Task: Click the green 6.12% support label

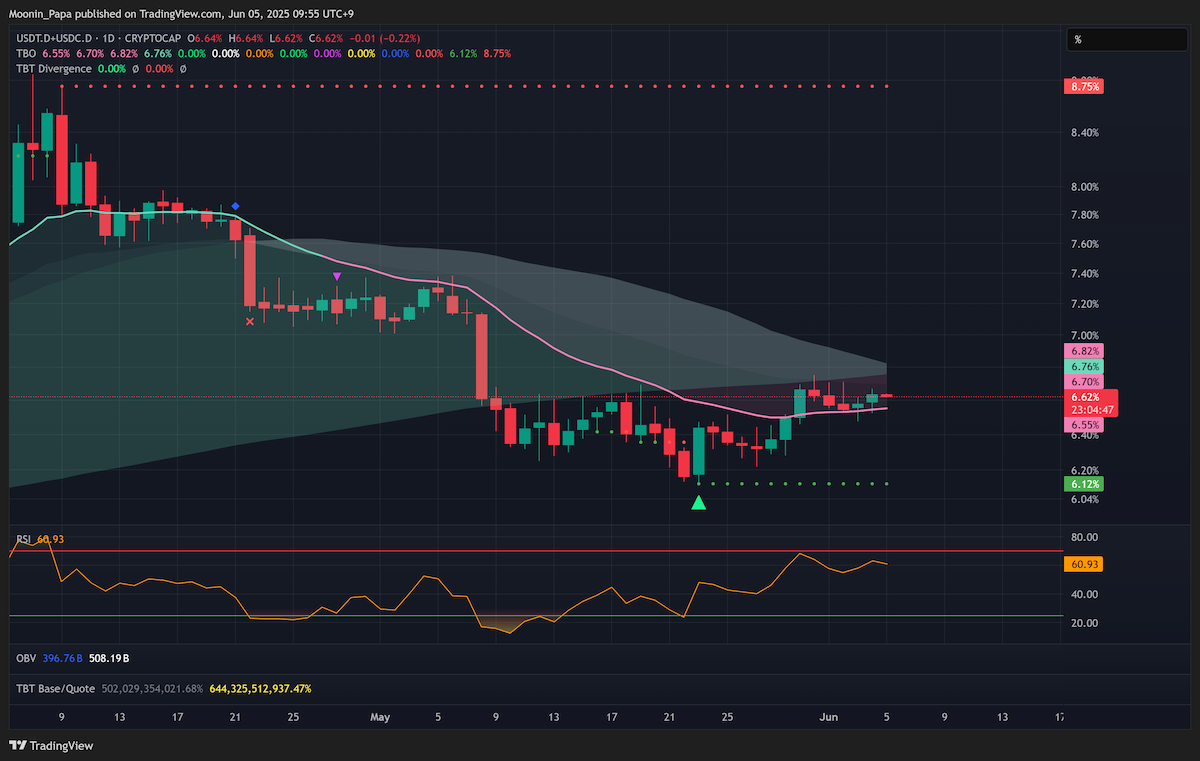Action: point(1085,484)
